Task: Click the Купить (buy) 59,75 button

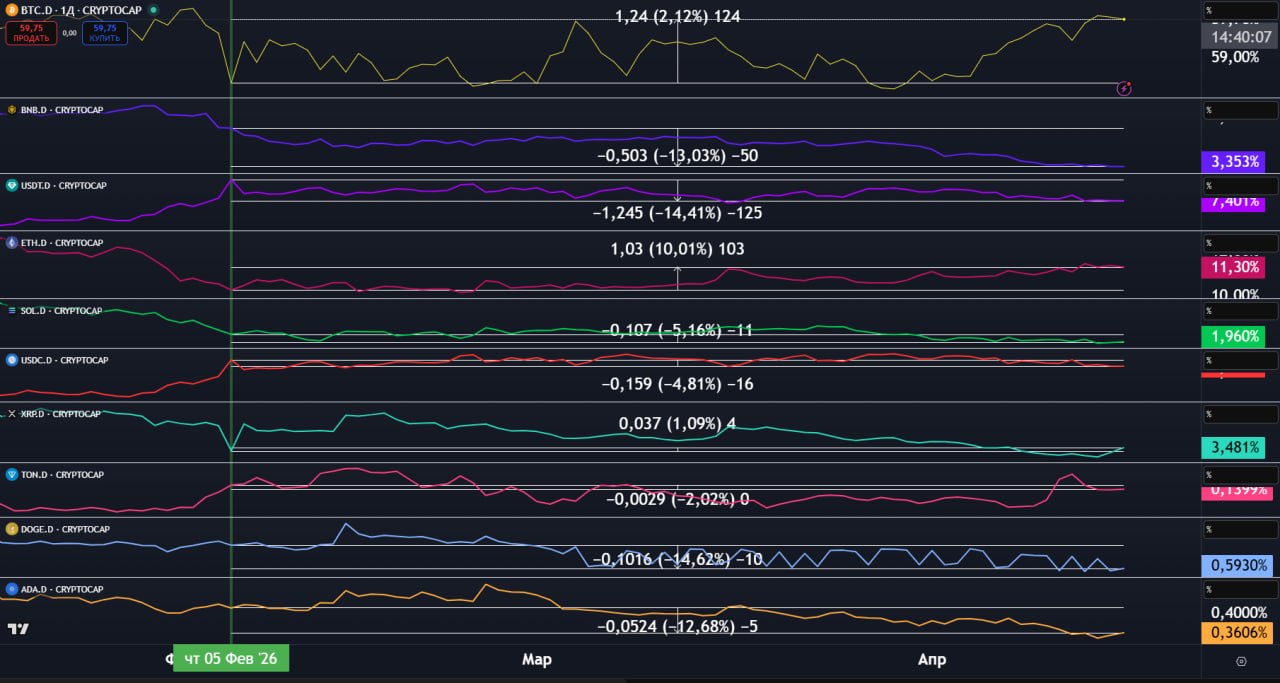Action: [x=104, y=33]
